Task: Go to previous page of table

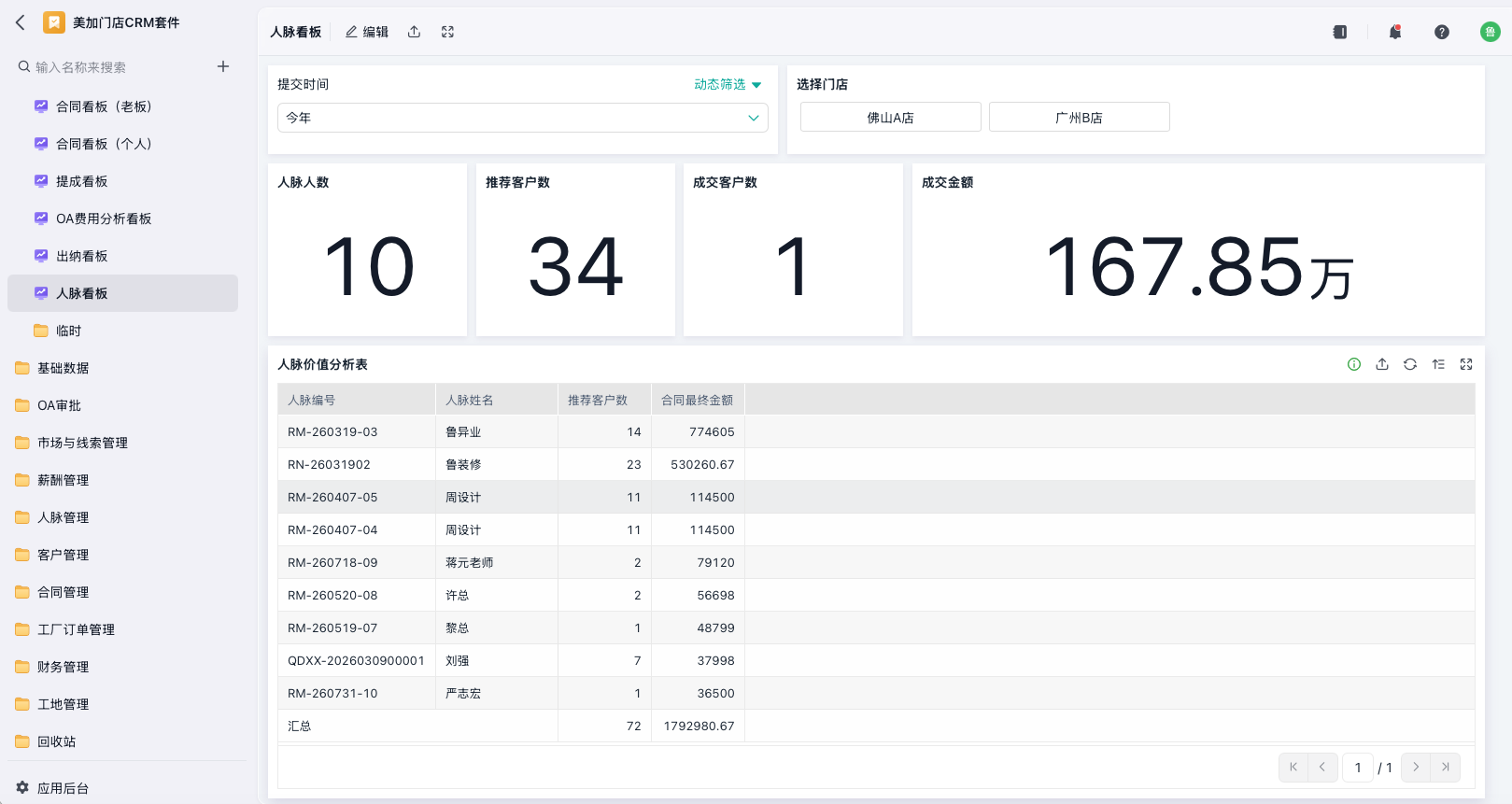Action: [1322, 768]
